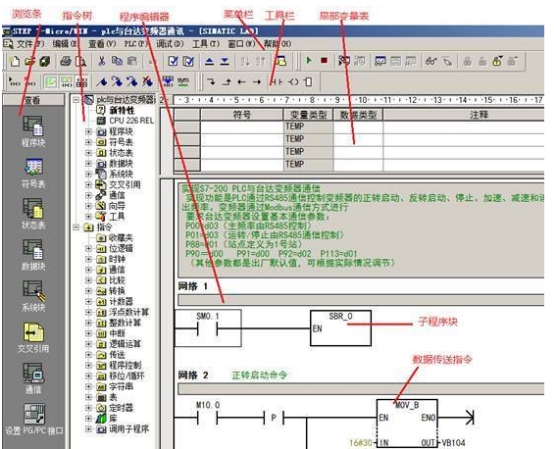Viewport: 554px width, 449px height.
Task: Expand the 调用子程序 instruction folder
Action: pos(88,429)
